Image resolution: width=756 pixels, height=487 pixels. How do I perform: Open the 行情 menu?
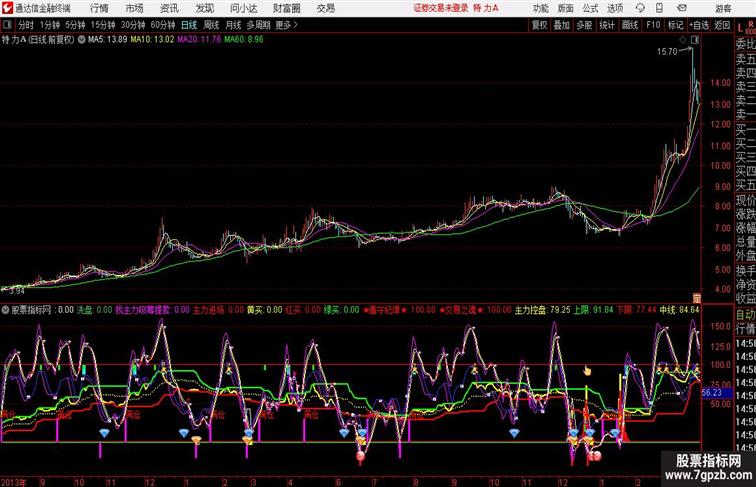(99, 8)
